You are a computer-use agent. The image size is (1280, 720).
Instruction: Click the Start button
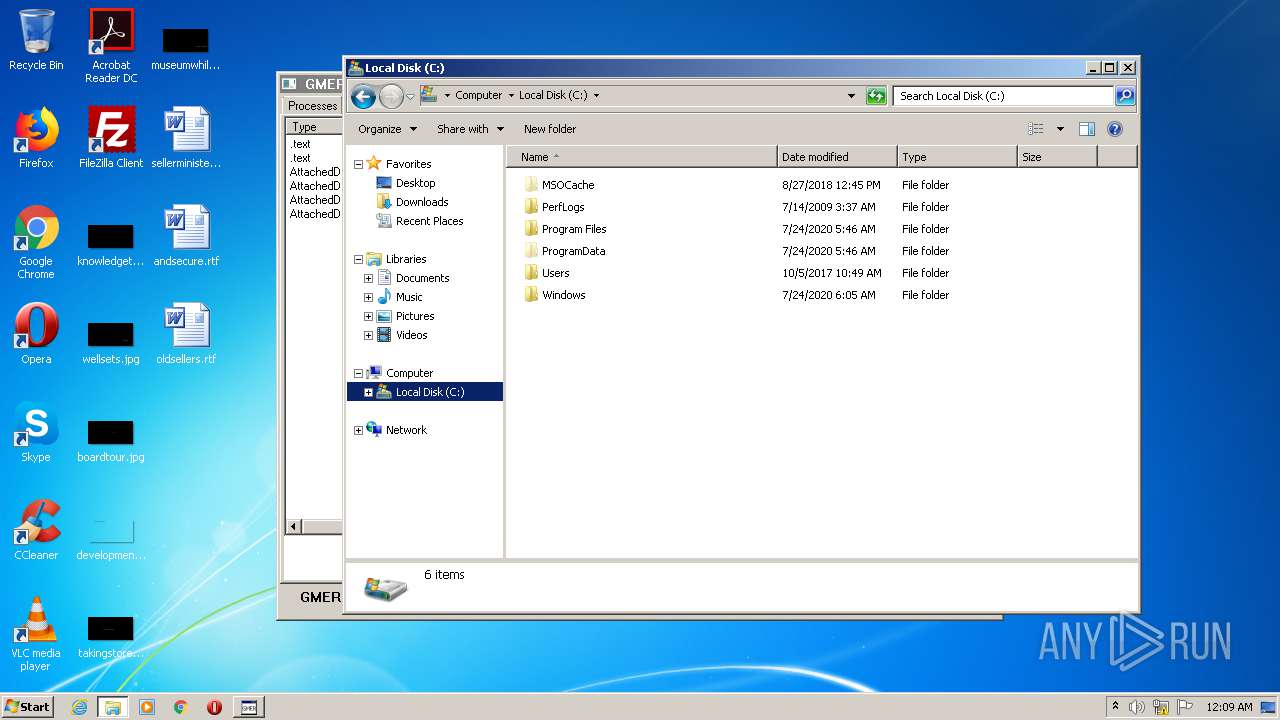tap(27, 707)
